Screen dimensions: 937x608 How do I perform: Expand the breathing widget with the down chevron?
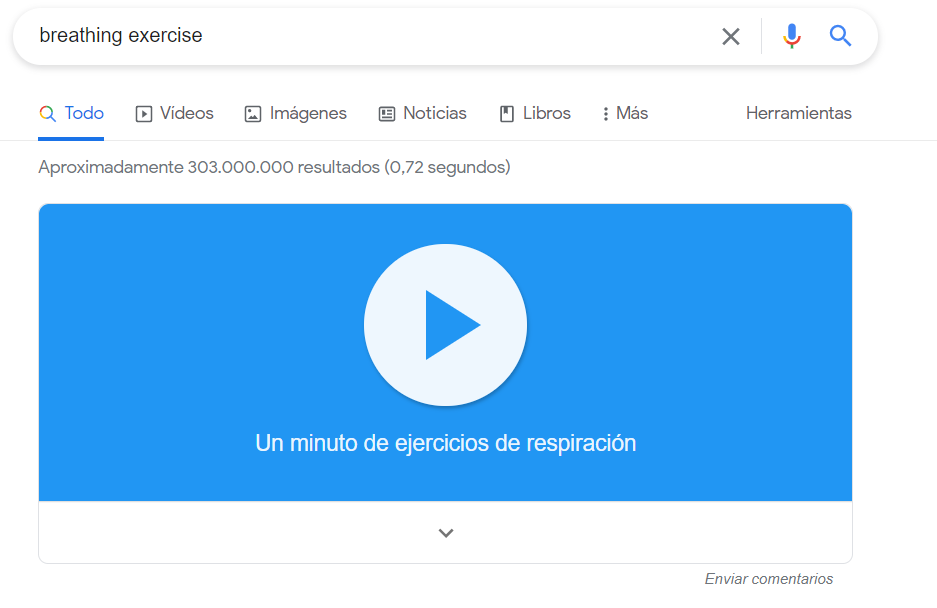tap(446, 533)
